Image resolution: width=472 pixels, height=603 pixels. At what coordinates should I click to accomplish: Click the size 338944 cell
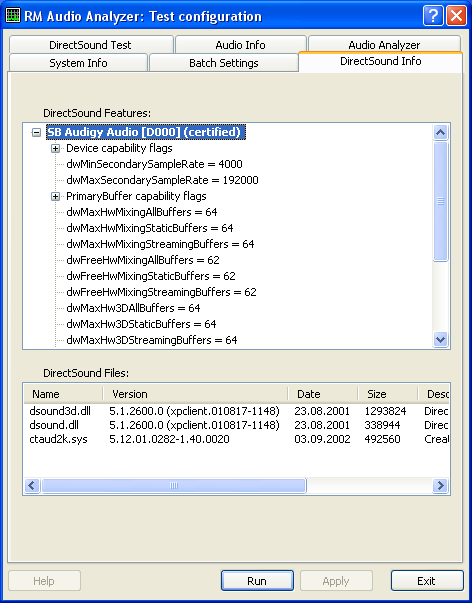click(x=382, y=425)
